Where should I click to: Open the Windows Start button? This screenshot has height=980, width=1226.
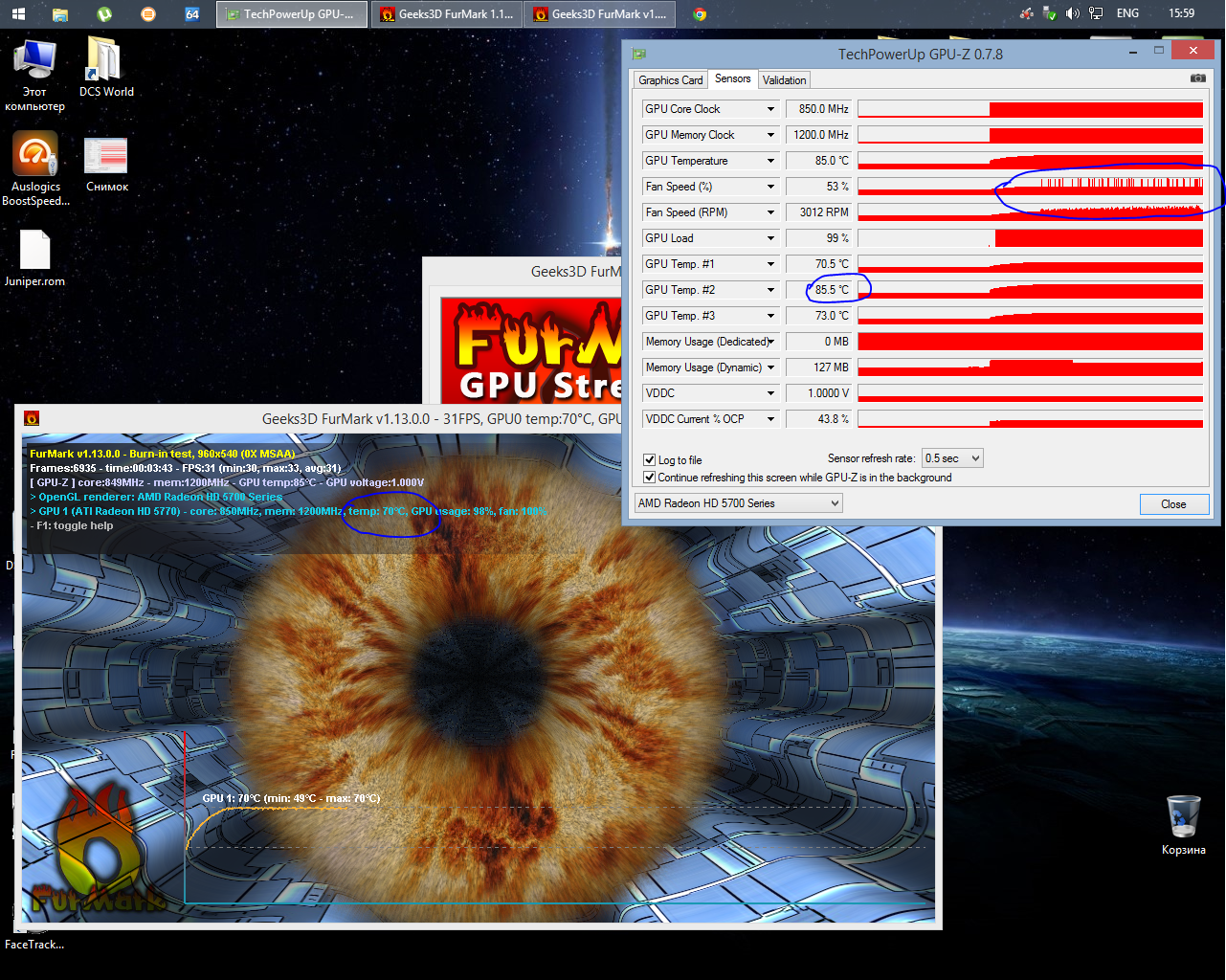click(x=18, y=14)
